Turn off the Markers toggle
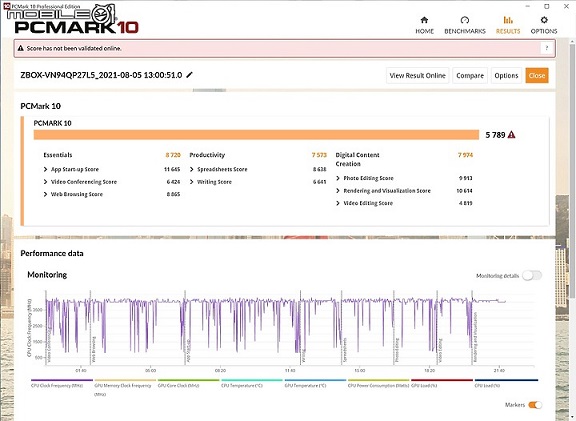This screenshot has width=576, height=421. tap(535, 405)
